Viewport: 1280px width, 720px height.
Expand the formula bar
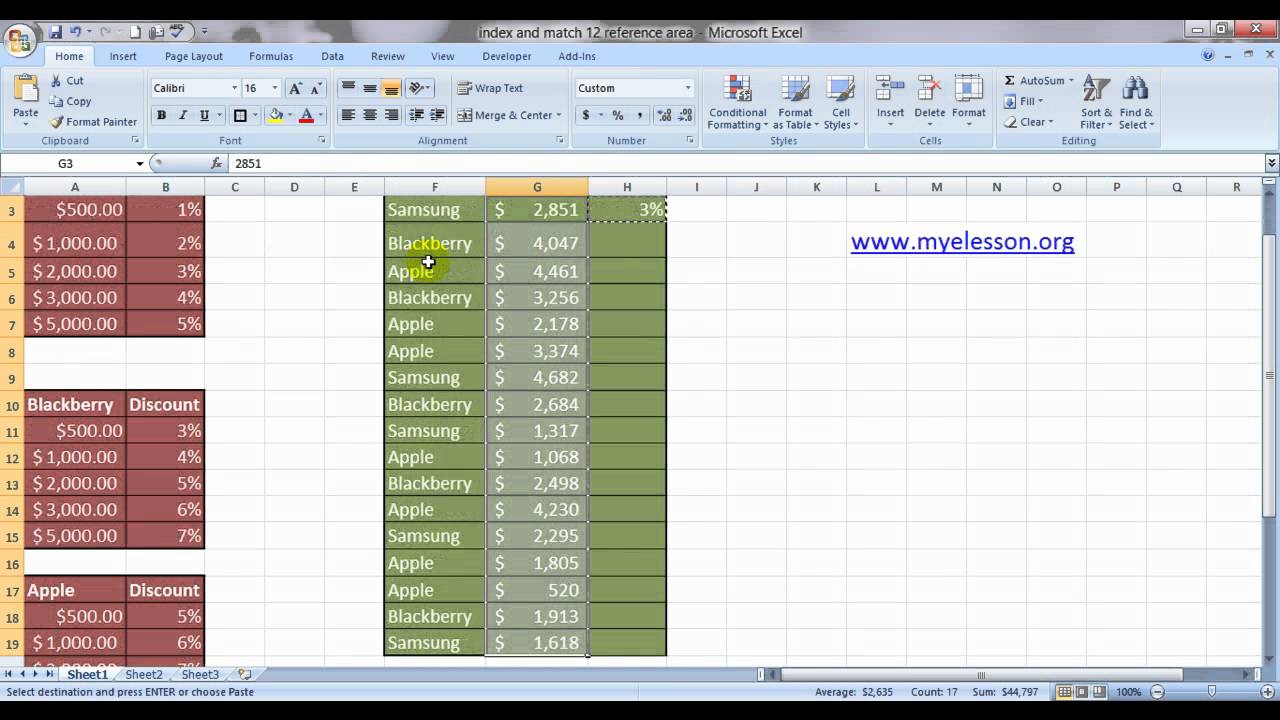click(1272, 163)
